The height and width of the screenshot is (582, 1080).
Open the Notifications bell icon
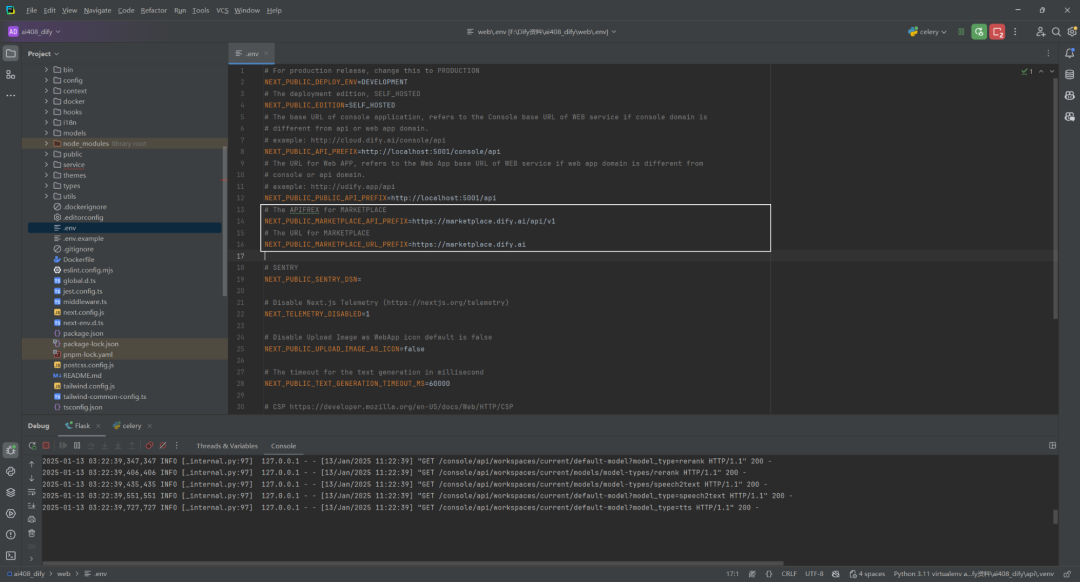coord(1070,53)
